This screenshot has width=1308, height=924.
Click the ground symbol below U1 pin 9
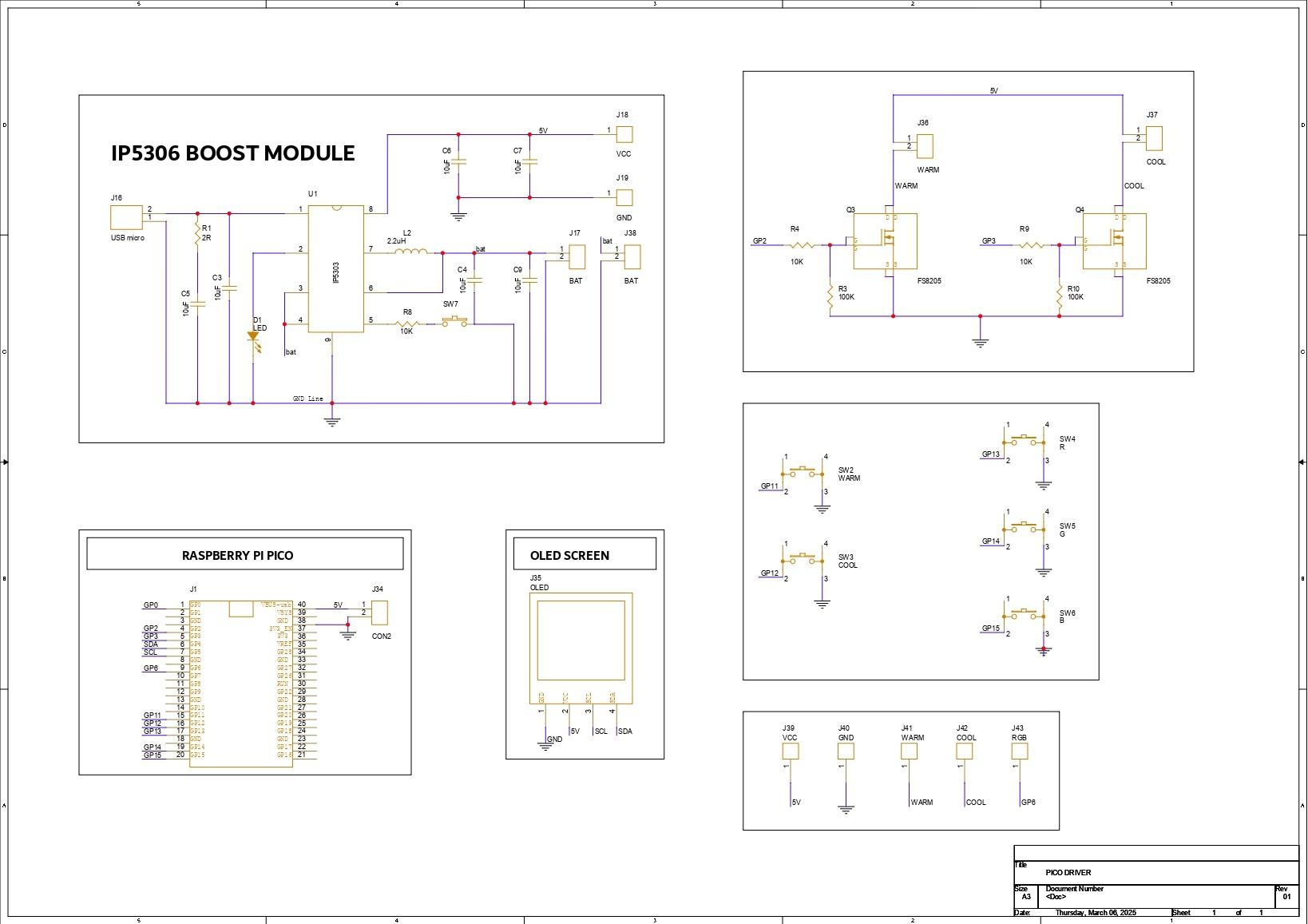pos(332,422)
